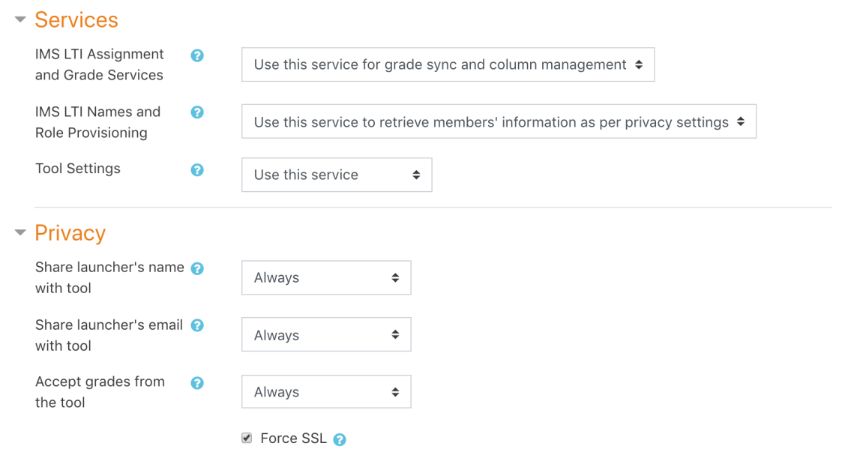Toggle the Force SSL checkbox
The height and width of the screenshot is (464, 845).
click(x=247, y=438)
